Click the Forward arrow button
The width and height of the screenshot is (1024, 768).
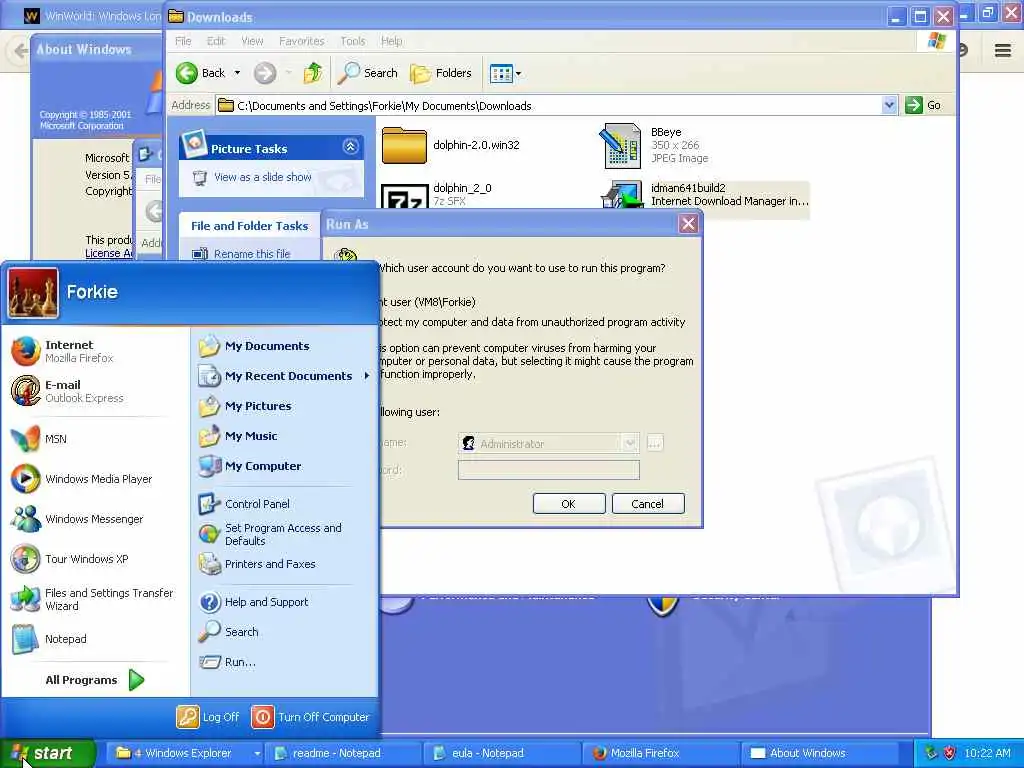tap(264, 72)
